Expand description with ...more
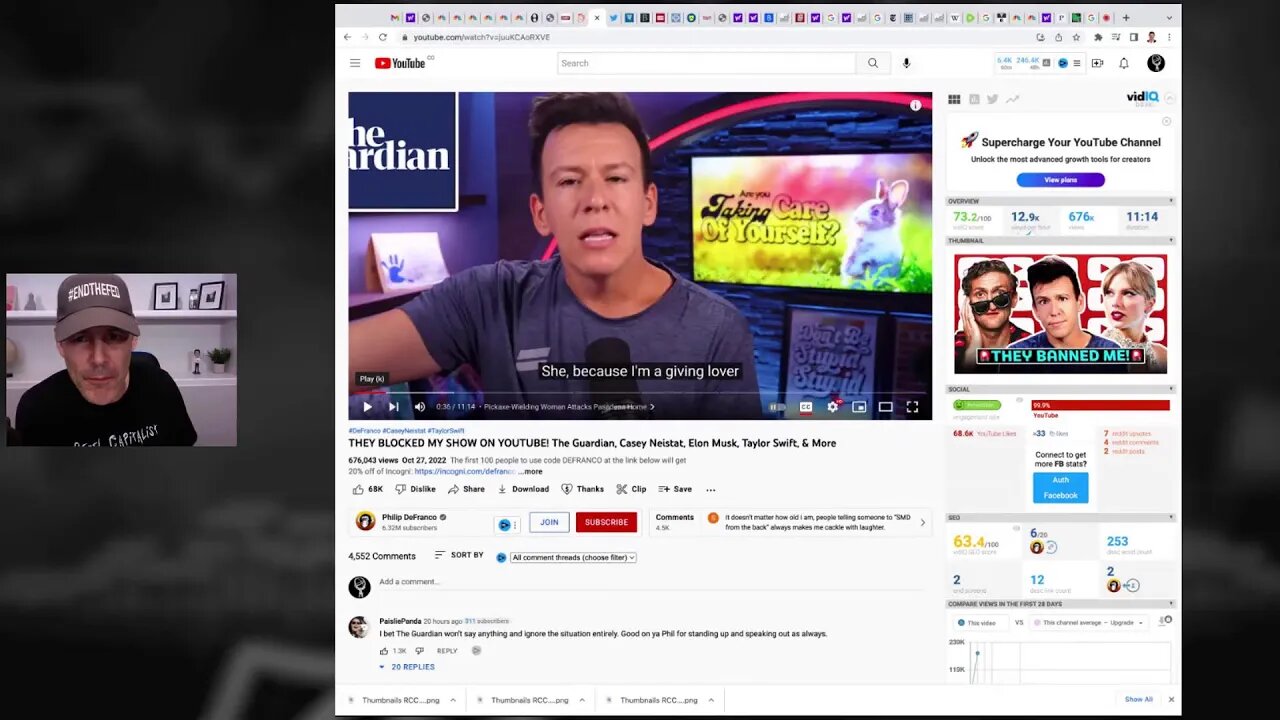The image size is (1280, 720). (x=530, y=471)
